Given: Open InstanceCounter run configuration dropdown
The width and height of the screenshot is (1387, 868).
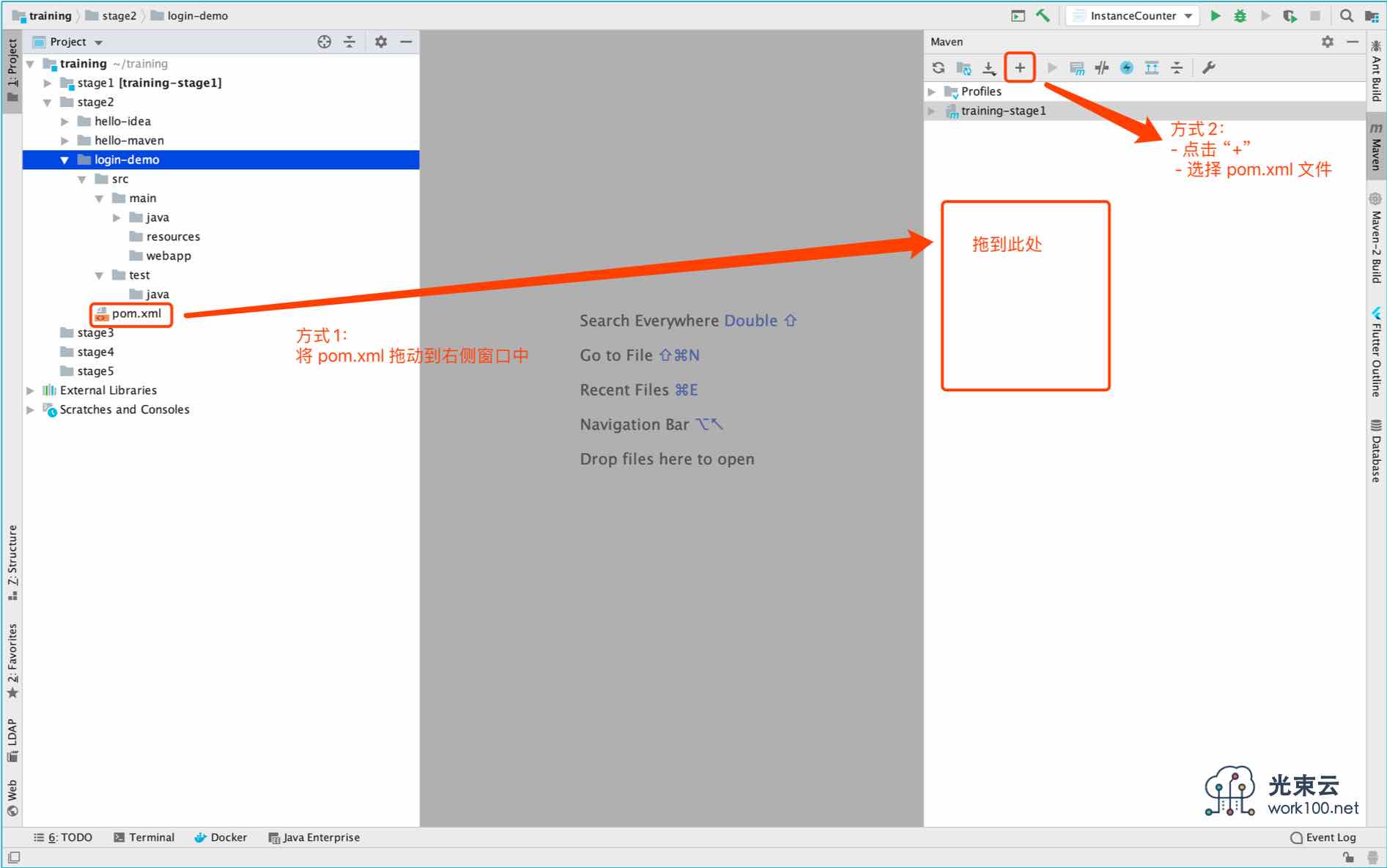Looking at the screenshot, I should pos(1133,15).
